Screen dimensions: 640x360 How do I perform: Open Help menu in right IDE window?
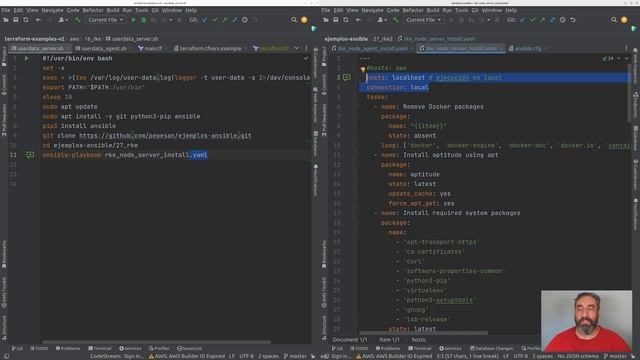[511, 10]
